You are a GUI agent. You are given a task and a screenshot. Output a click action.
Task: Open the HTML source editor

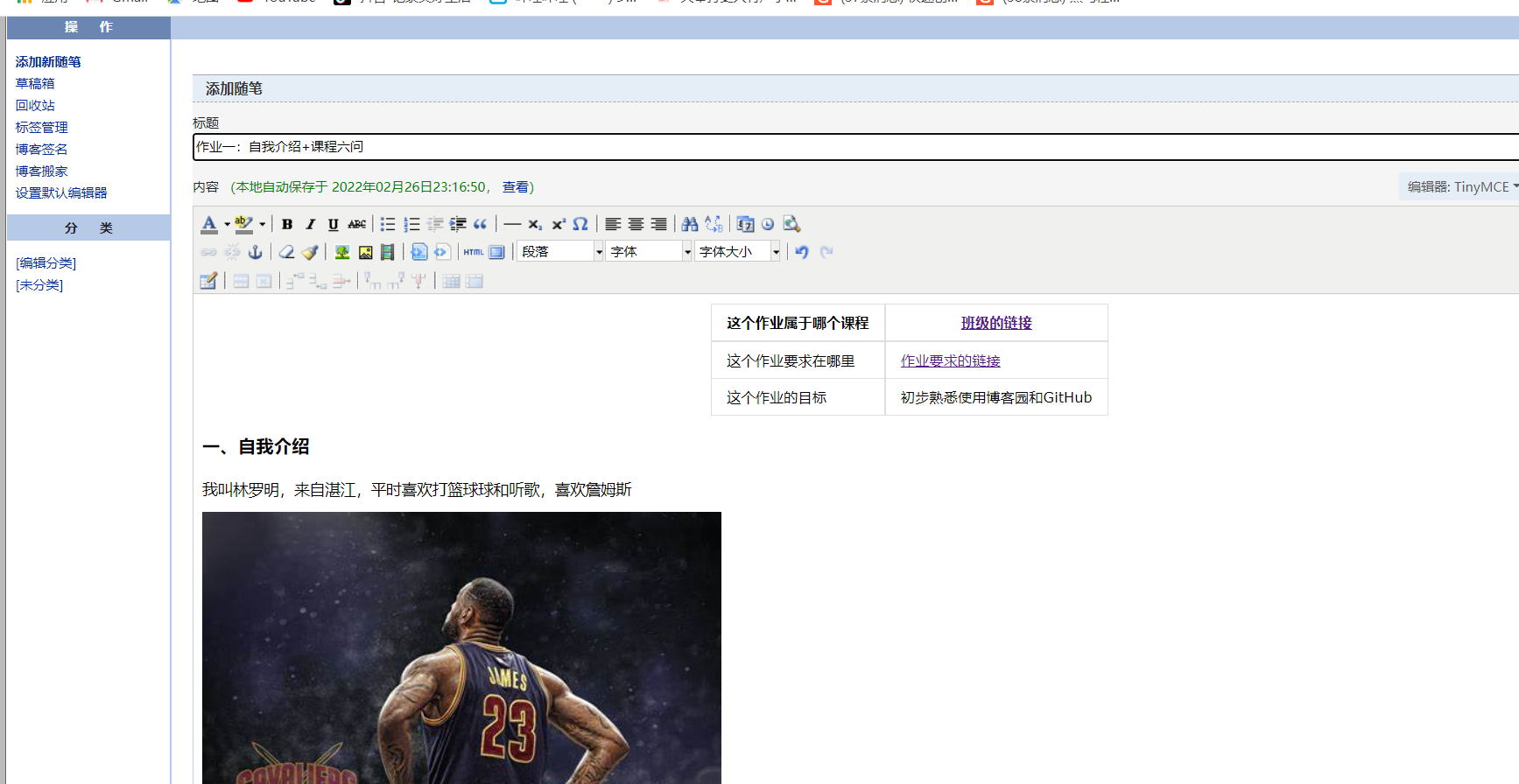point(474,252)
